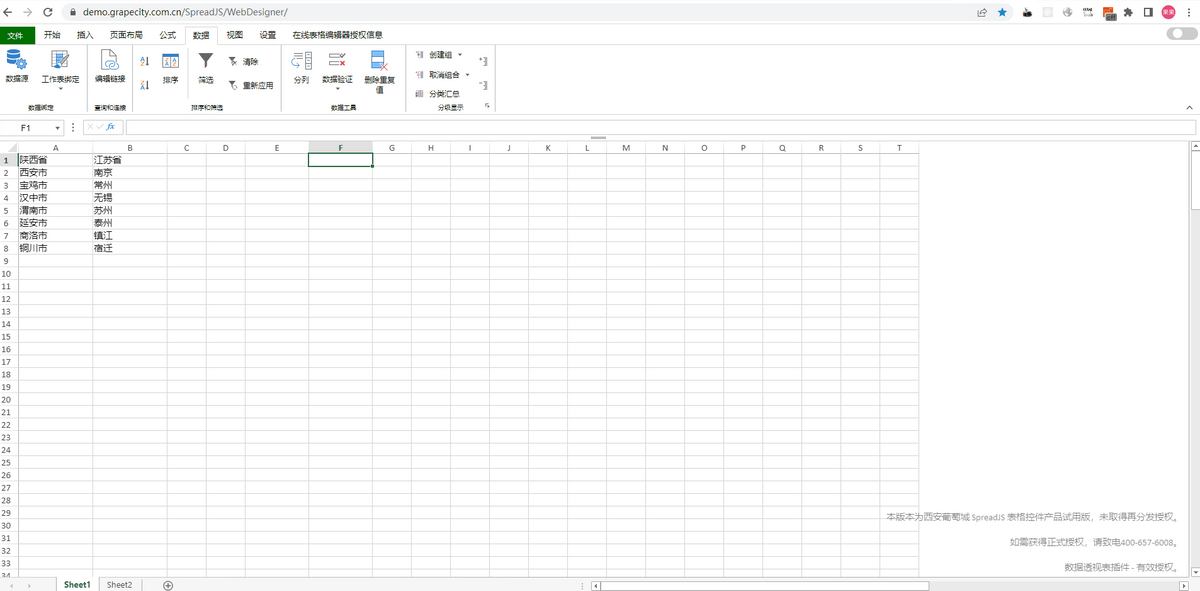The width and height of the screenshot is (1200, 591).
Task: Select the Sheet2 tab
Action: point(119,585)
